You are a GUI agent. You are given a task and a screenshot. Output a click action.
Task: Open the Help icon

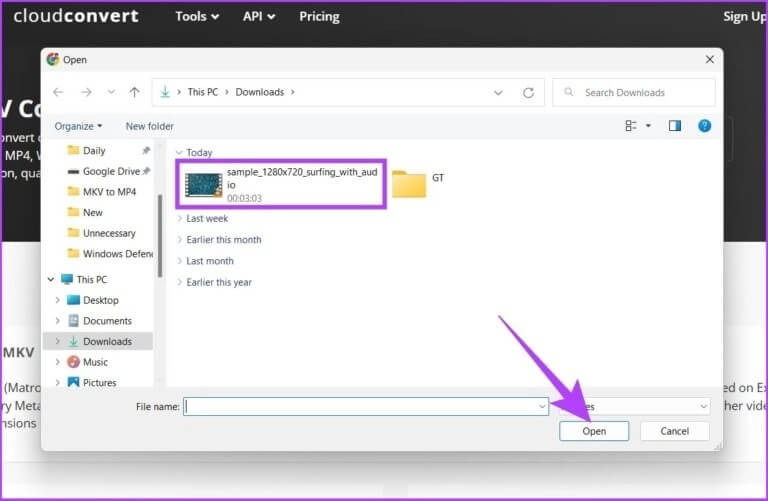pyautogui.click(x=704, y=126)
